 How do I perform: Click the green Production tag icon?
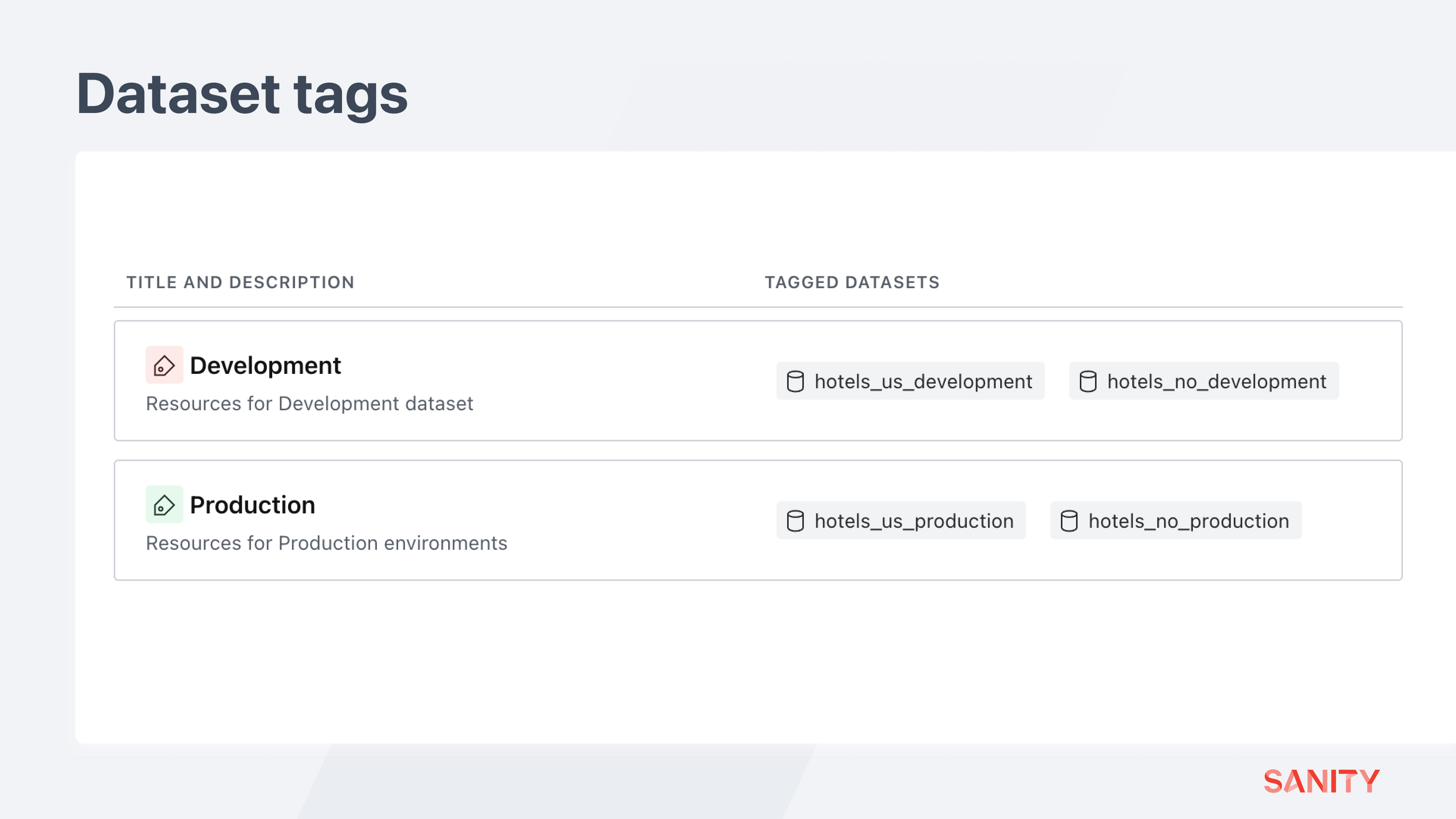coord(164,504)
